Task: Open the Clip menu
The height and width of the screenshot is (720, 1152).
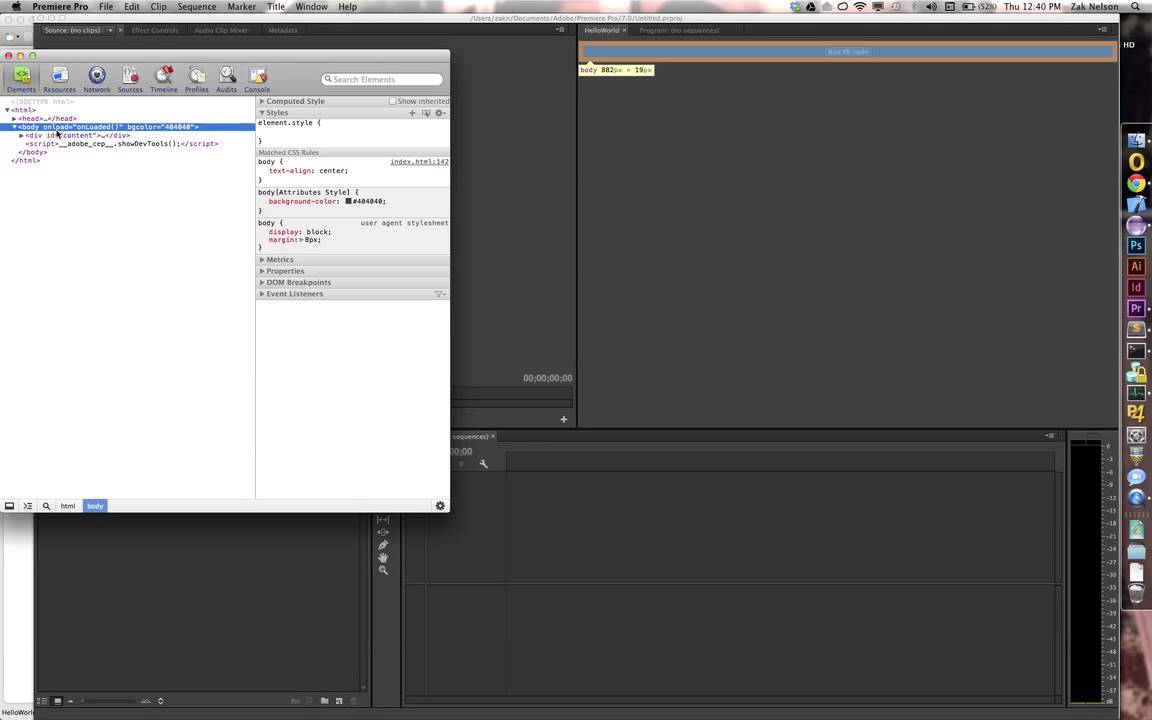Action: tap(158, 7)
